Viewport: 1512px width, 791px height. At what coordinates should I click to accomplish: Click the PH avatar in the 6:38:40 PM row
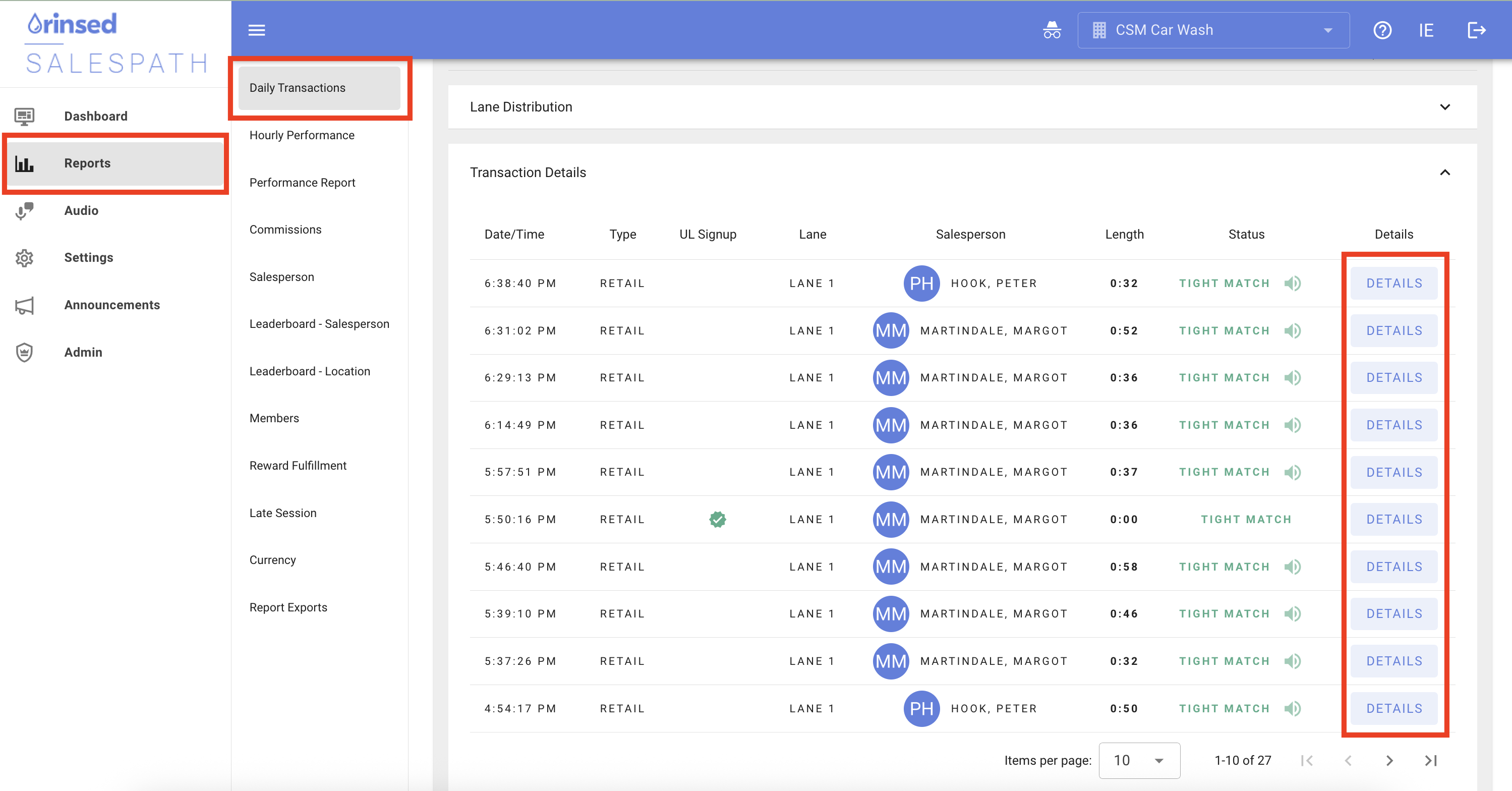(x=921, y=284)
